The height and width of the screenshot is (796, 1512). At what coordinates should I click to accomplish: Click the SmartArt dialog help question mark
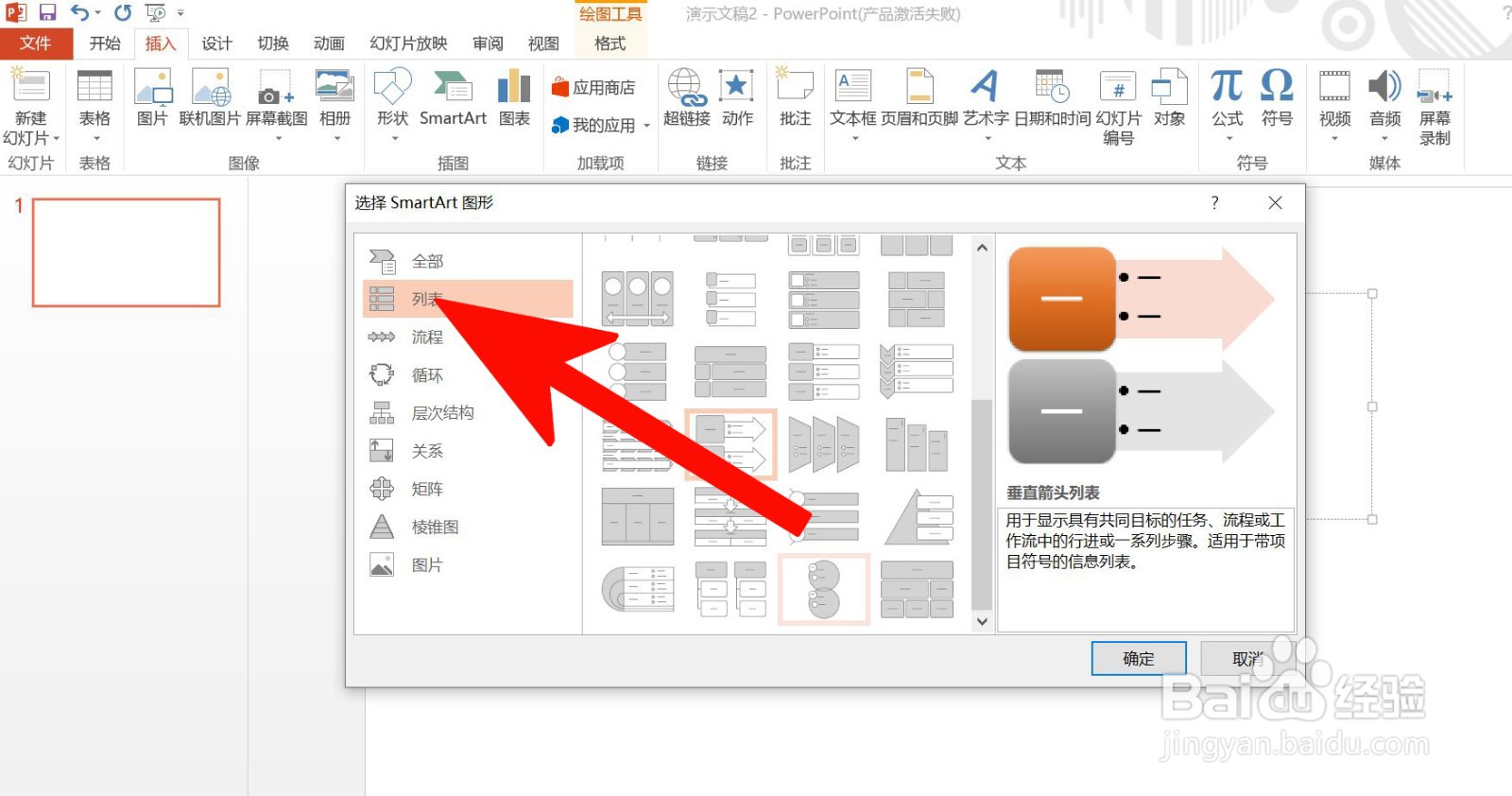click(1214, 202)
